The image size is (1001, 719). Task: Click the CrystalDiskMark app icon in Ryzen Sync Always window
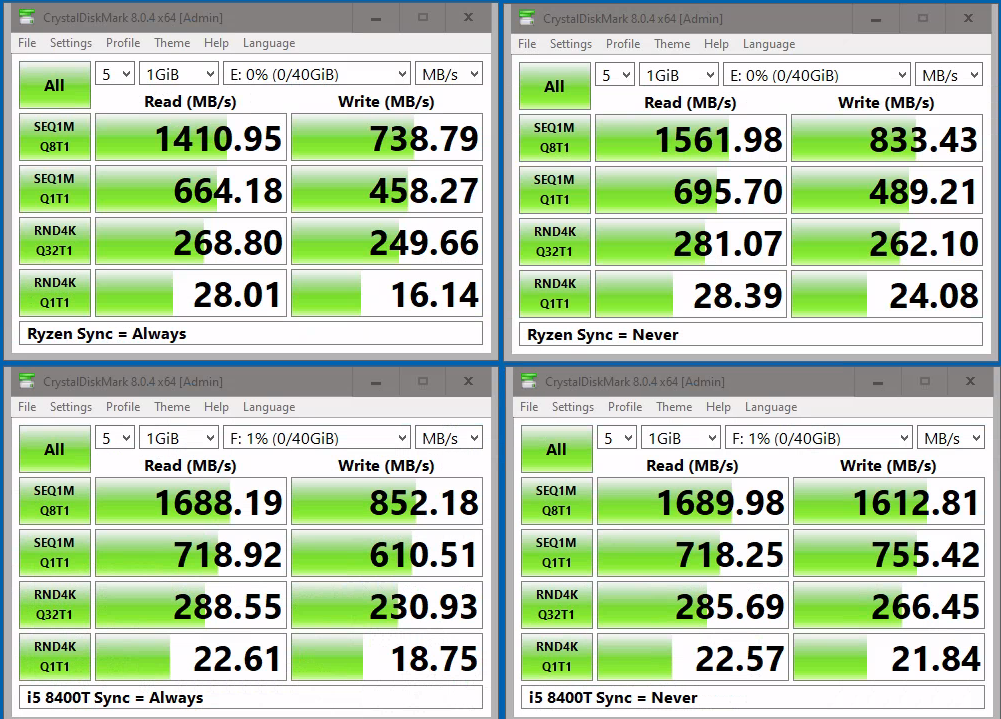click(x=27, y=17)
